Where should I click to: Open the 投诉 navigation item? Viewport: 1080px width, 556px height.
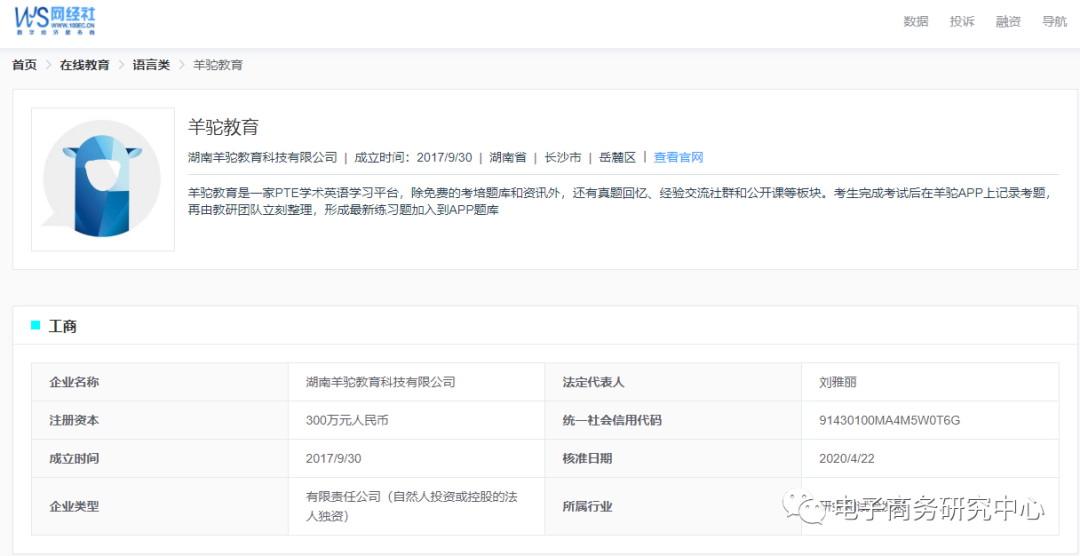(962, 21)
